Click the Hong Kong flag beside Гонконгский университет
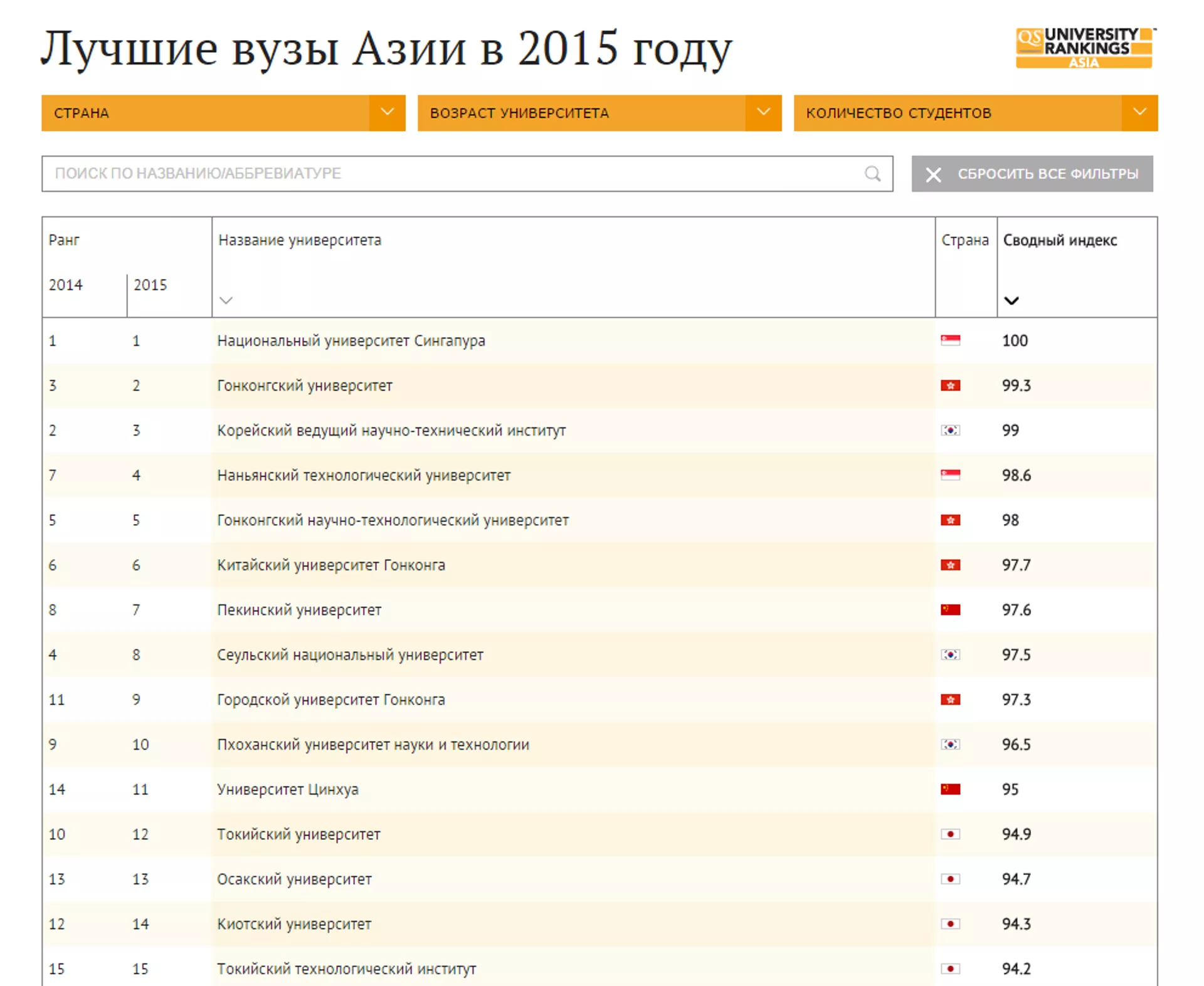 [950, 385]
